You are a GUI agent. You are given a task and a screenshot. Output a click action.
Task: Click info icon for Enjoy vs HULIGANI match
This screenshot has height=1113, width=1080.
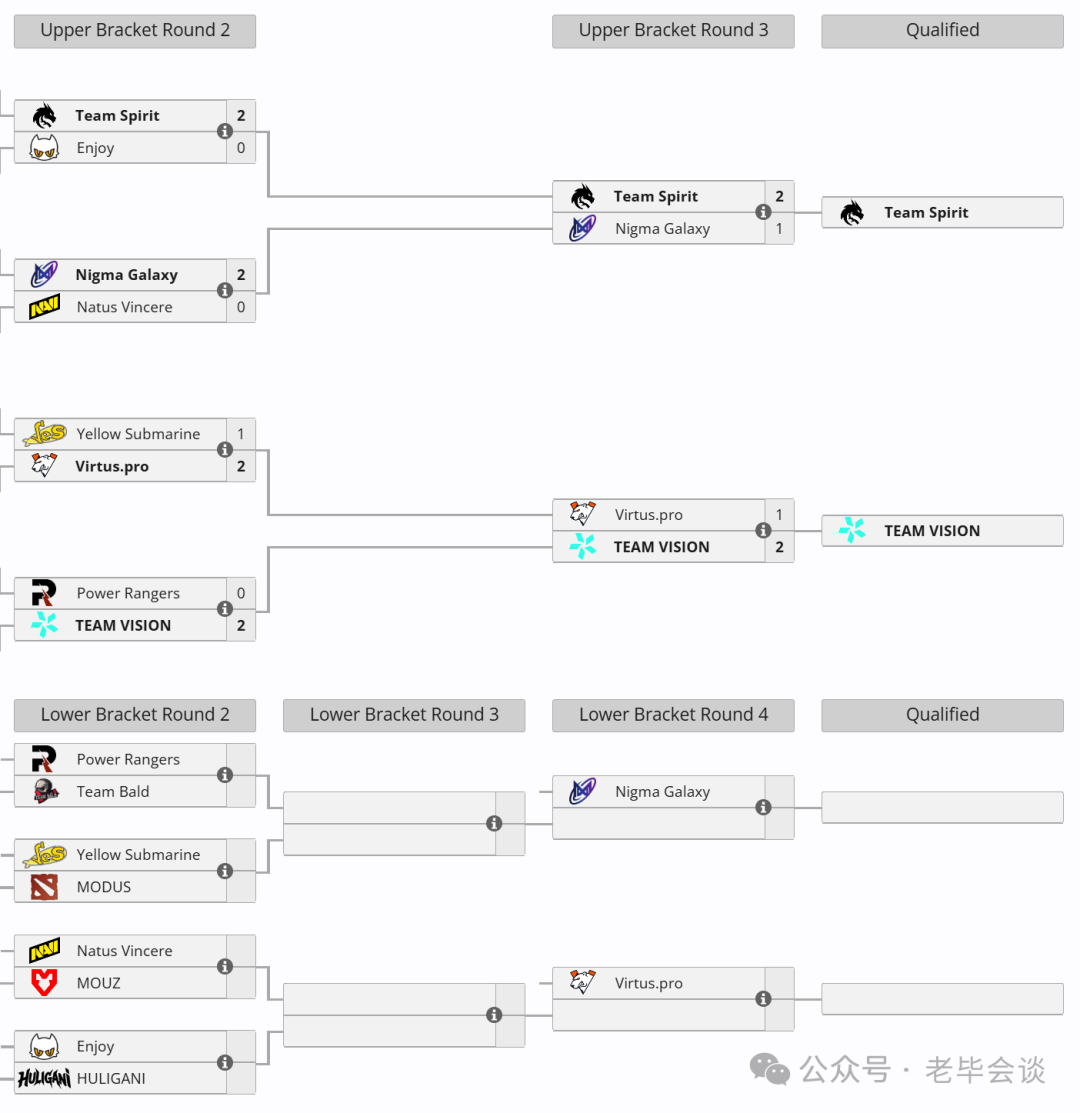click(x=225, y=1062)
